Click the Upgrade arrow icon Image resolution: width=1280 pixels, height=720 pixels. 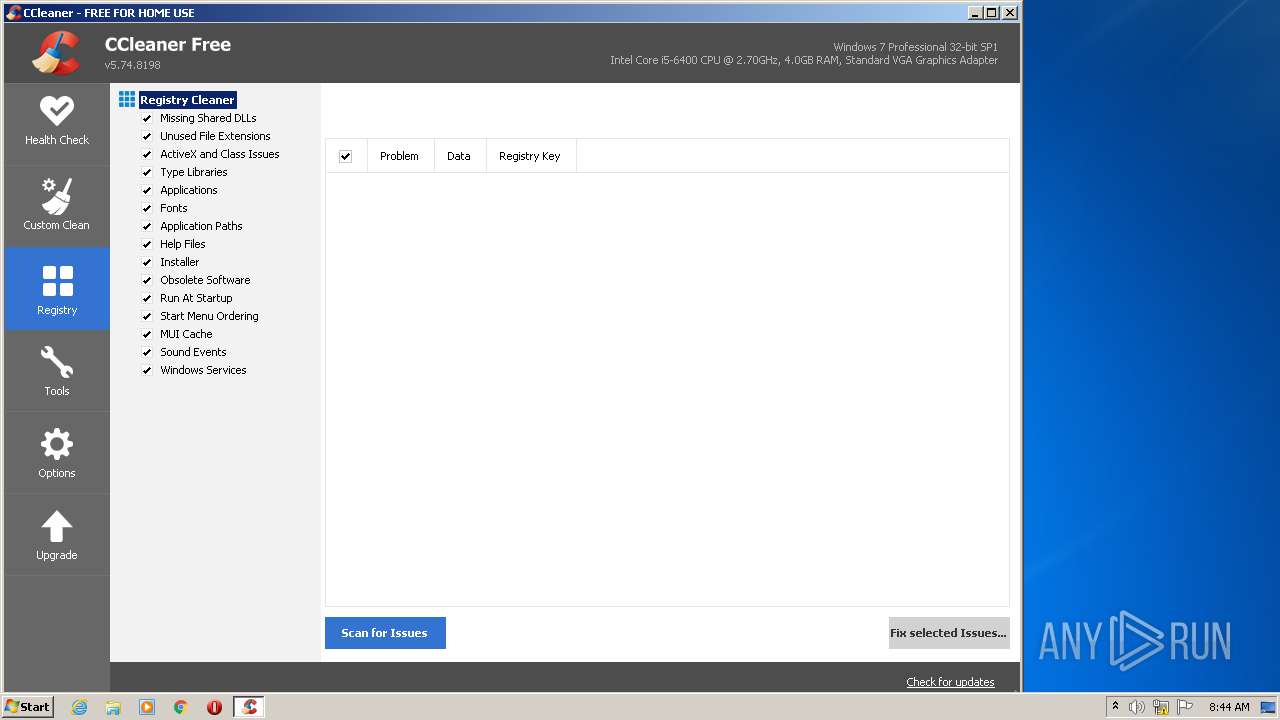coord(57,526)
